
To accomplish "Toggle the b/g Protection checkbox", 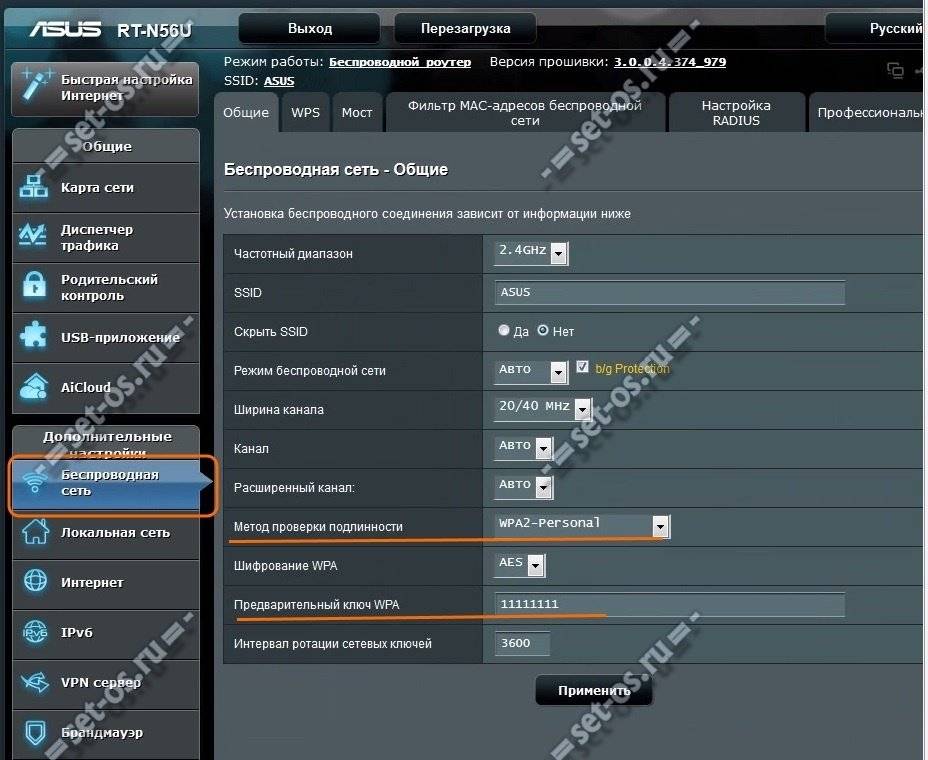I will (x=583, y=369).
